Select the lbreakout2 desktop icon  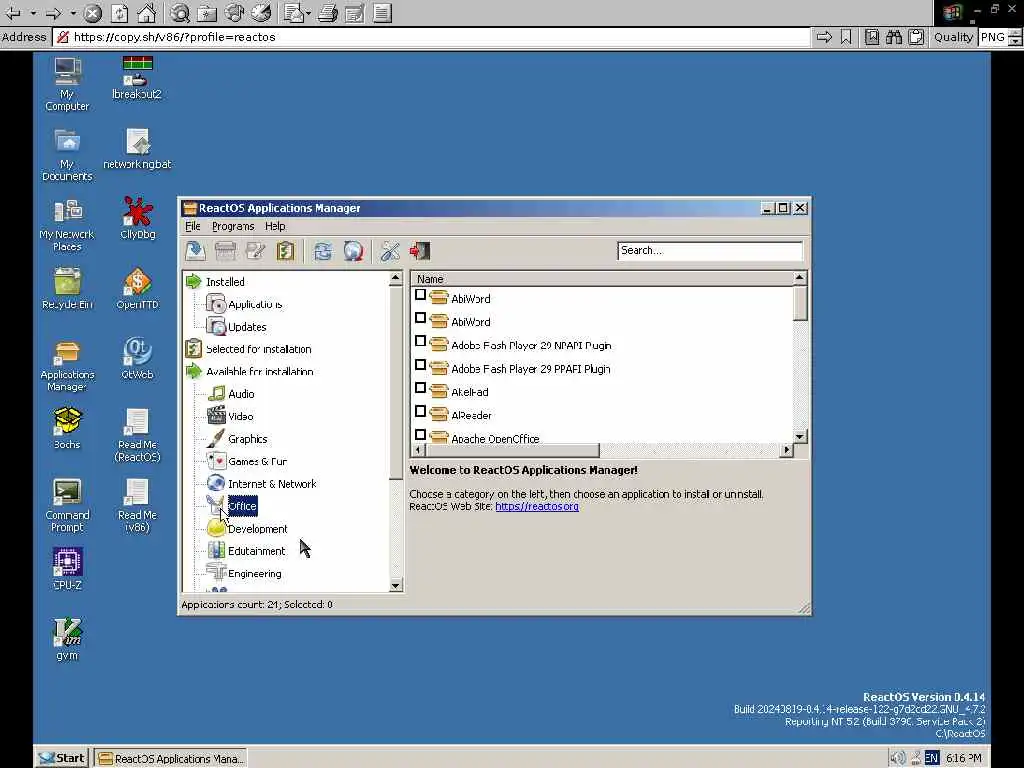pyautogui.click(x=136, y=78)
